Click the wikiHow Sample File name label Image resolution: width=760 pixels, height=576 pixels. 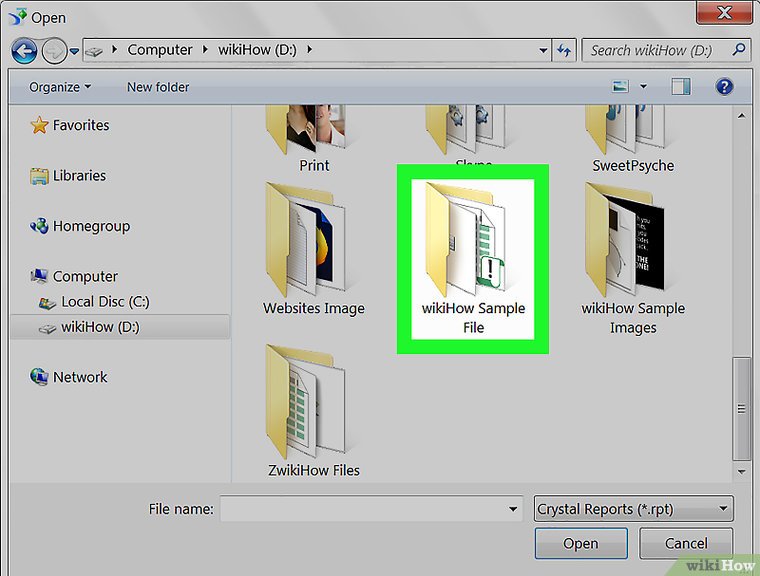(473, 318)
